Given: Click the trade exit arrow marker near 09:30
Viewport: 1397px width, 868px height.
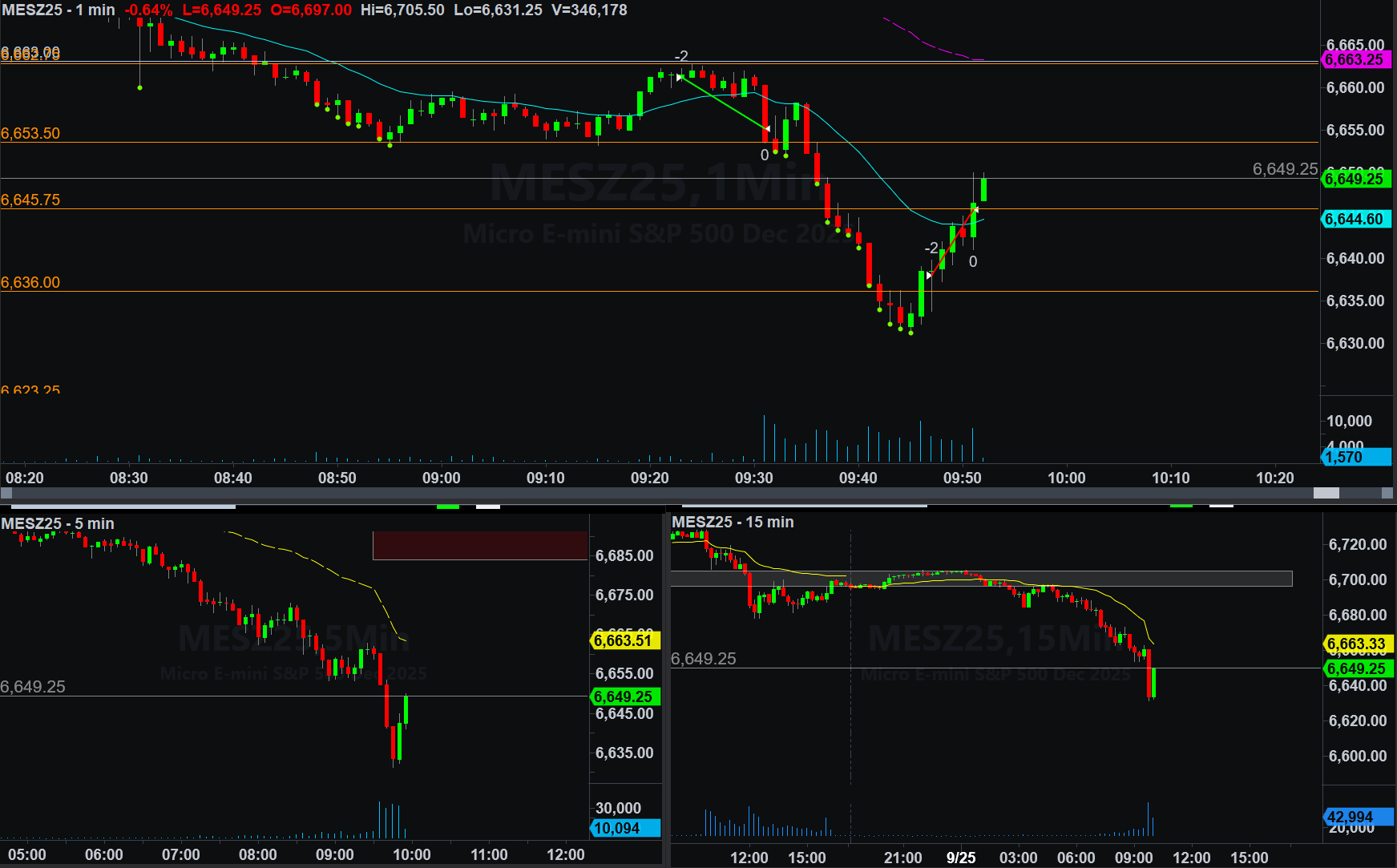Looking at the screenshot, I should (767, 128).
